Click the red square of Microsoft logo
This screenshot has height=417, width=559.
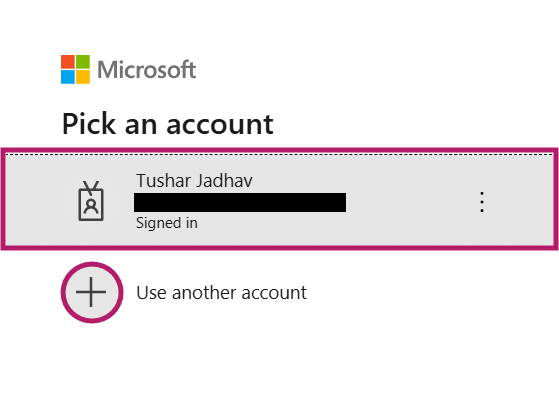[68, 62]
